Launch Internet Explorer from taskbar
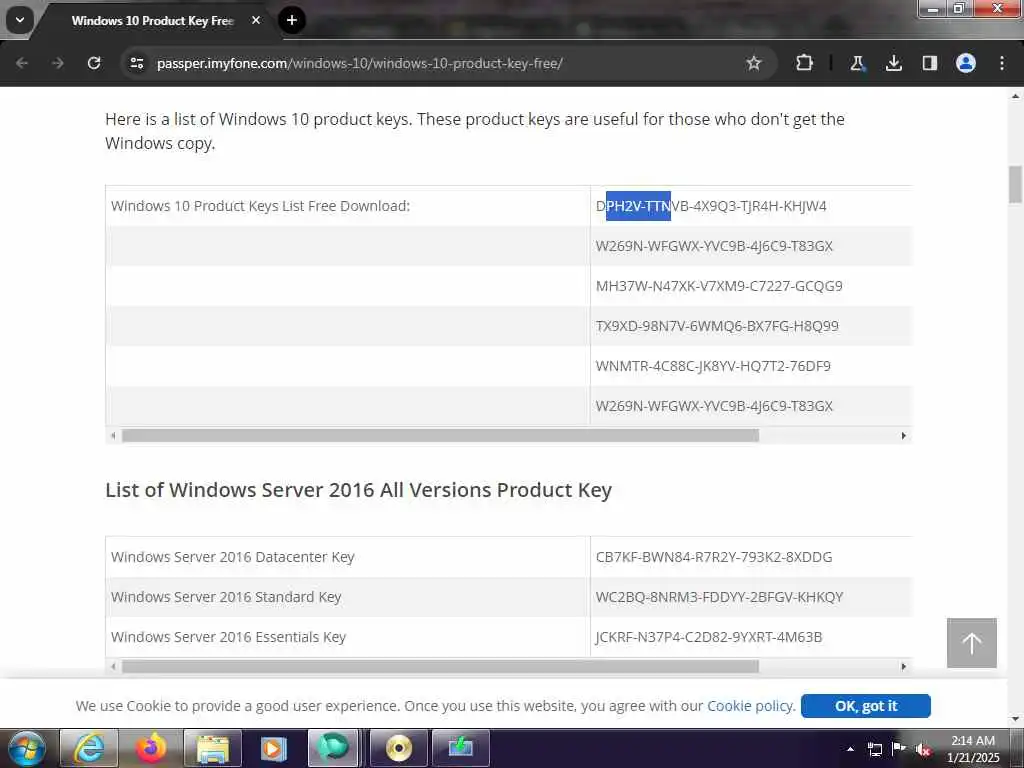Viewport: 1024px width, 768px height. (88, 748)
